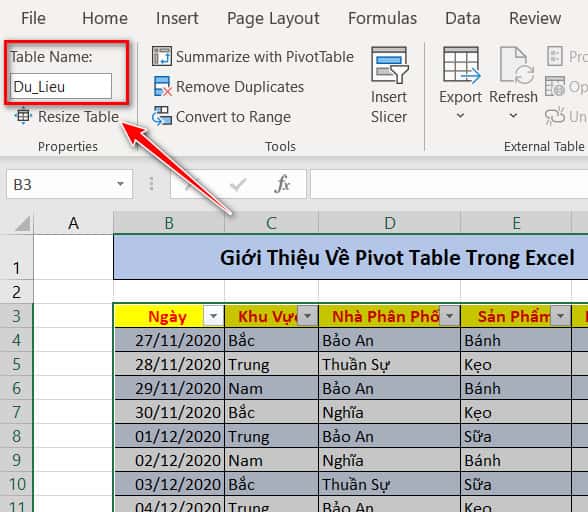Click the cell containing 27/11/2020
588x512 pixels.
[169, 340]
